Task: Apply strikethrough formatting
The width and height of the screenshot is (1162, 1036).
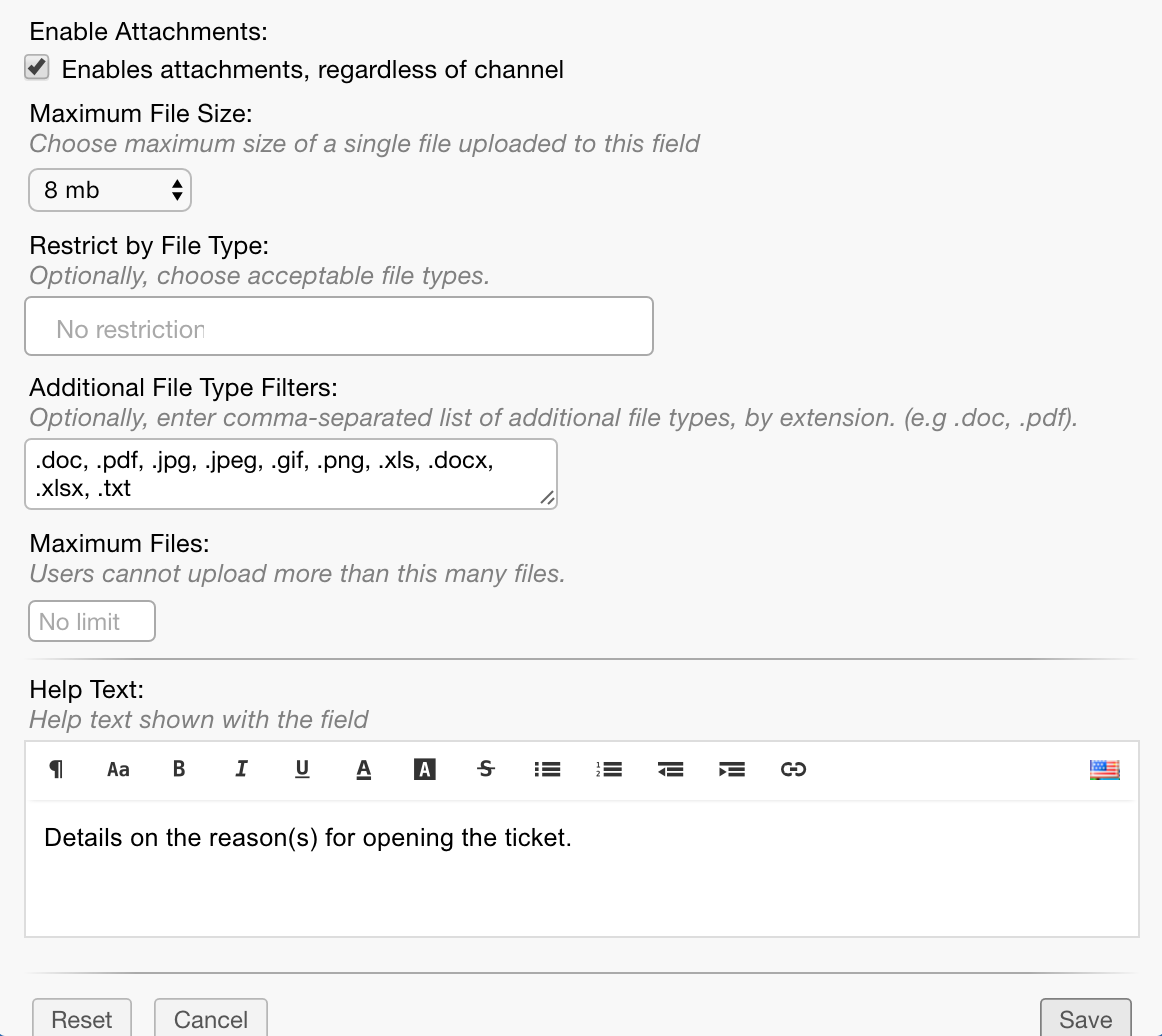Action: 486,769
